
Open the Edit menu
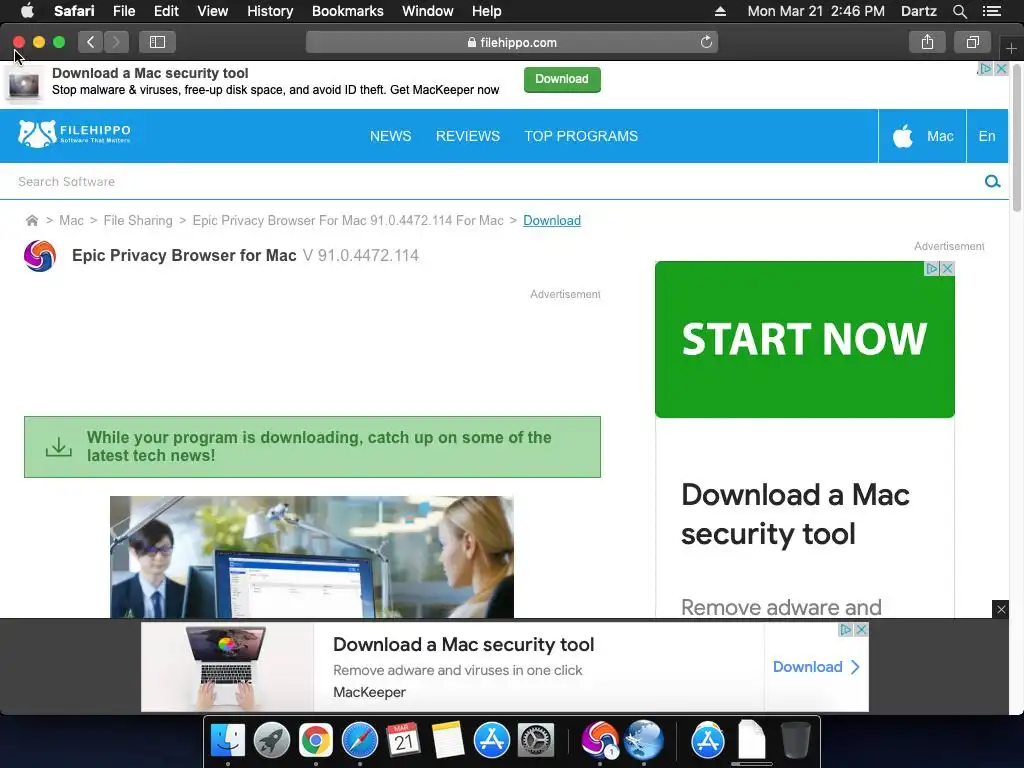(x=166, y=11)
